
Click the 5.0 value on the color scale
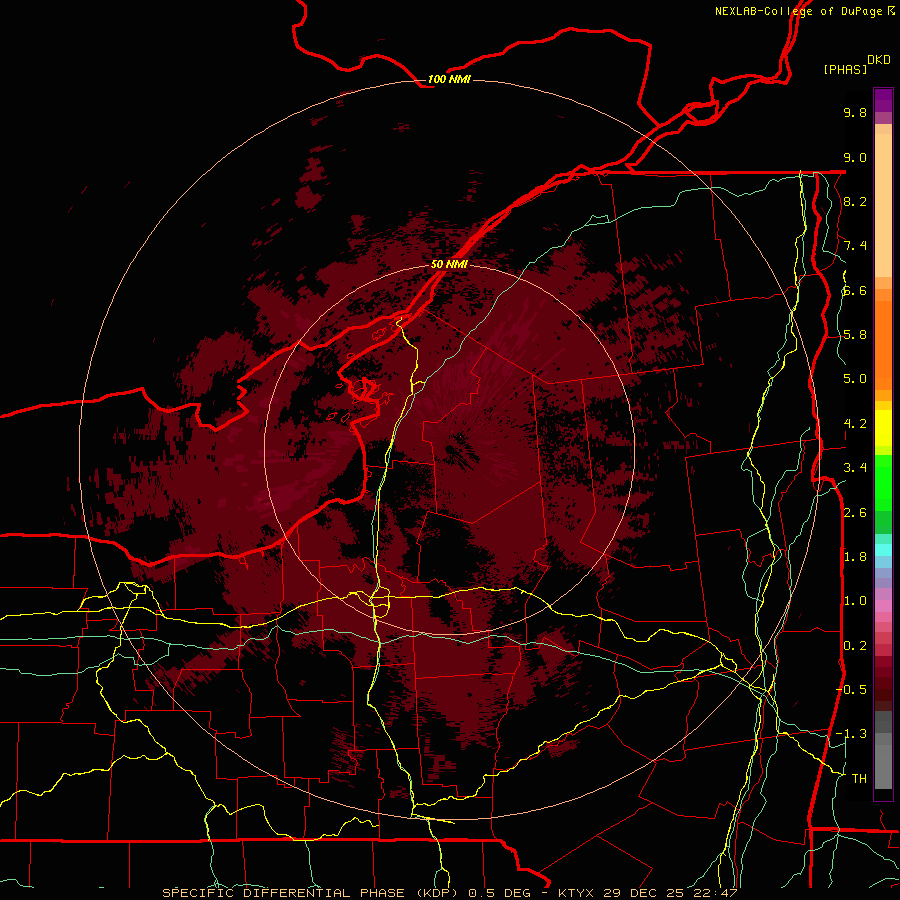pos(855,379)
